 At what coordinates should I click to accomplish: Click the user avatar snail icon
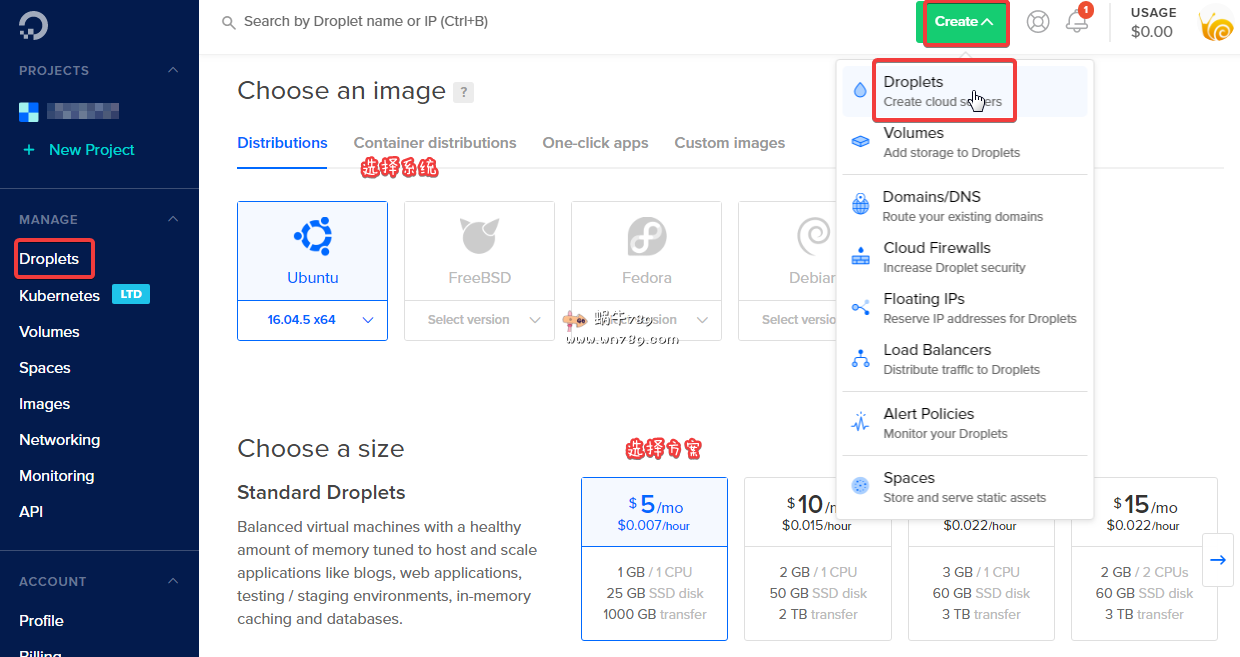pyautogui.click(x=1216, y=24)
